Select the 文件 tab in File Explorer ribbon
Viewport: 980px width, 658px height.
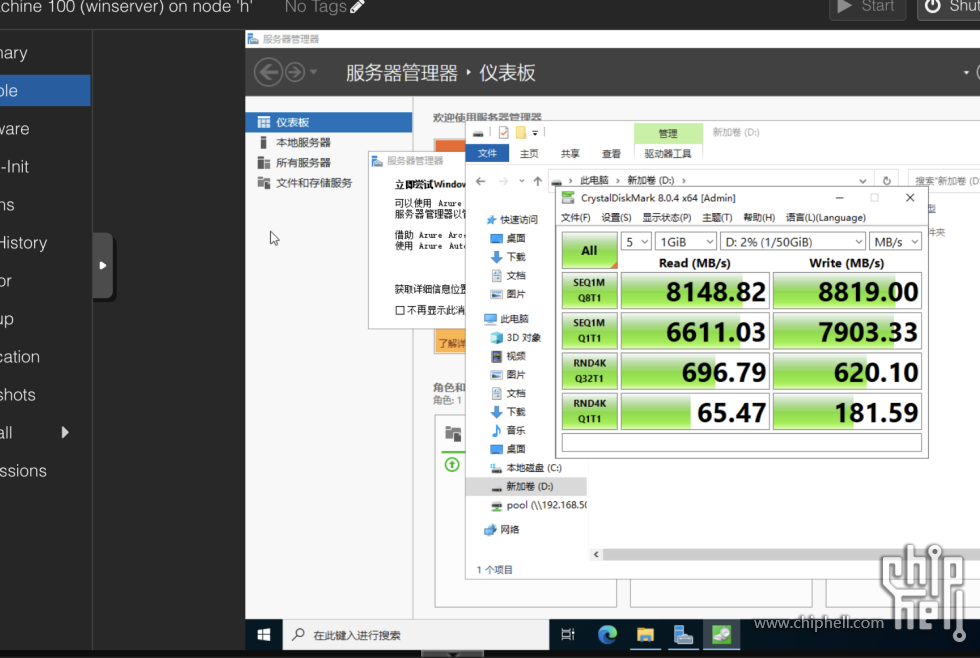[x=487, y=153]
